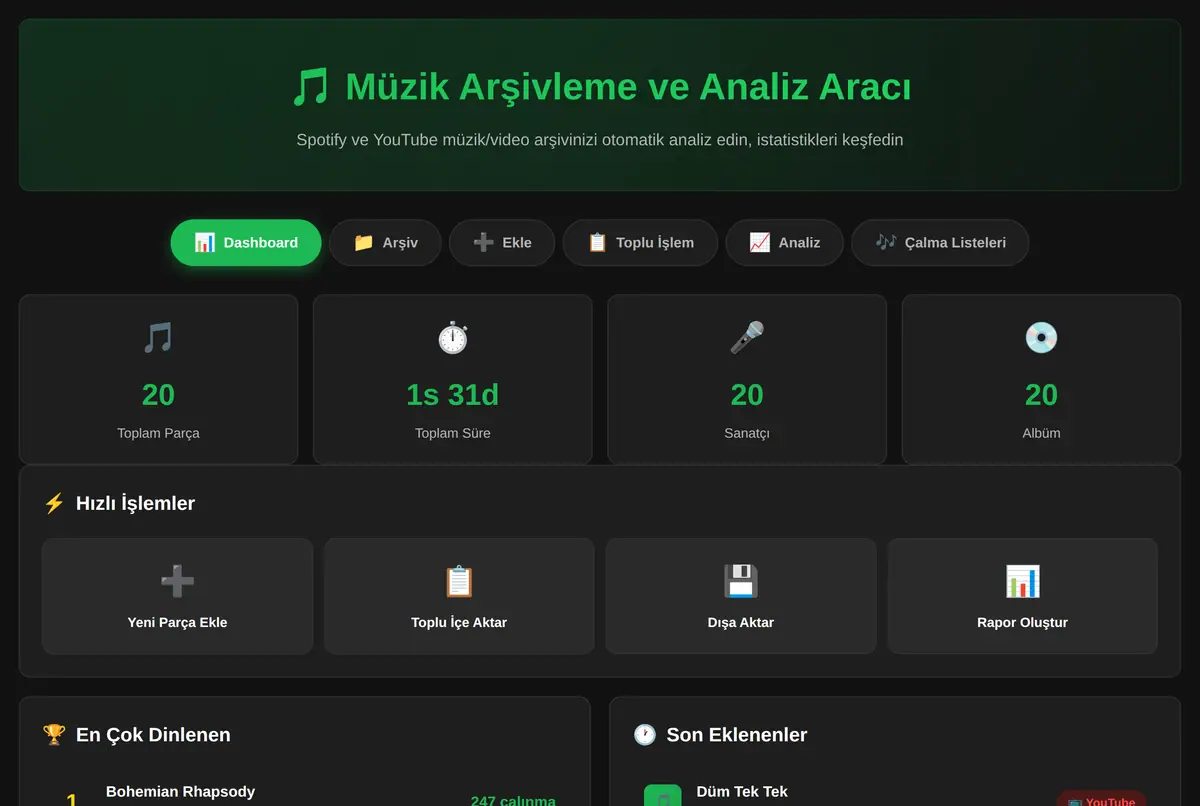Click the lightning icon beside Hızlı İşlemler

coord(54,503)
